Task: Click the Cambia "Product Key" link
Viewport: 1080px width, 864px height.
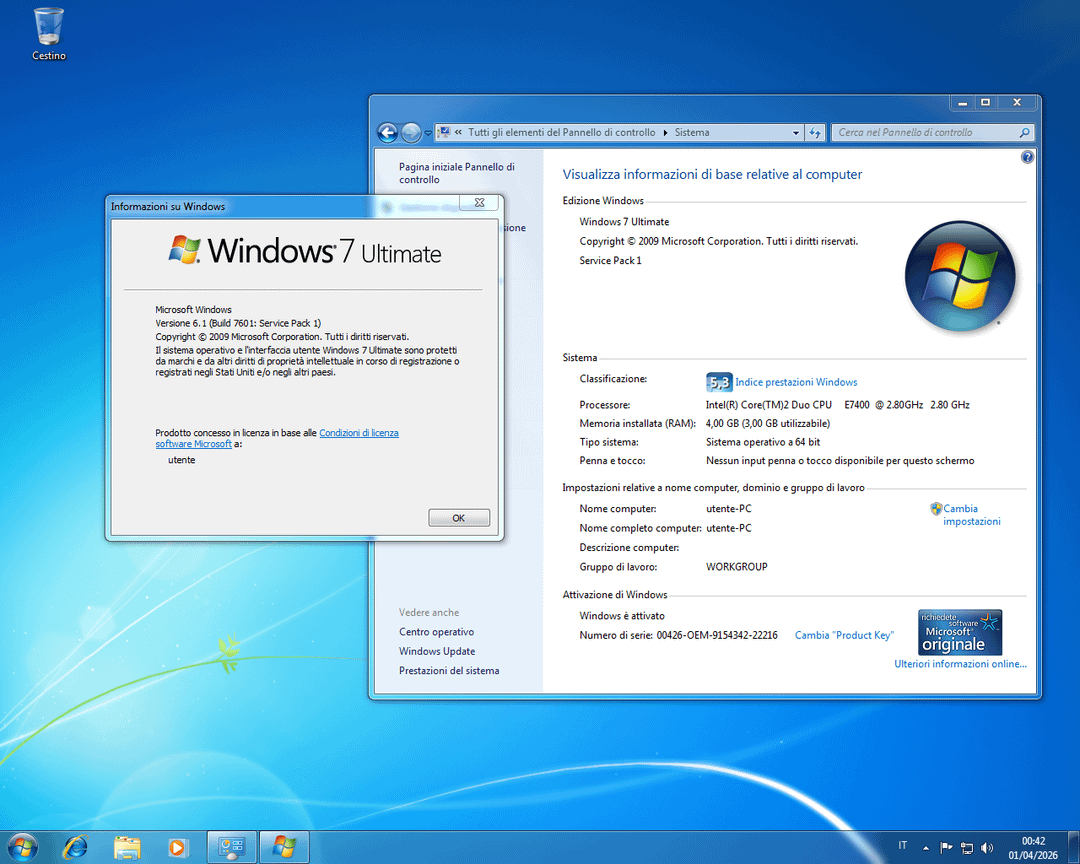Action: click(844, 635)
